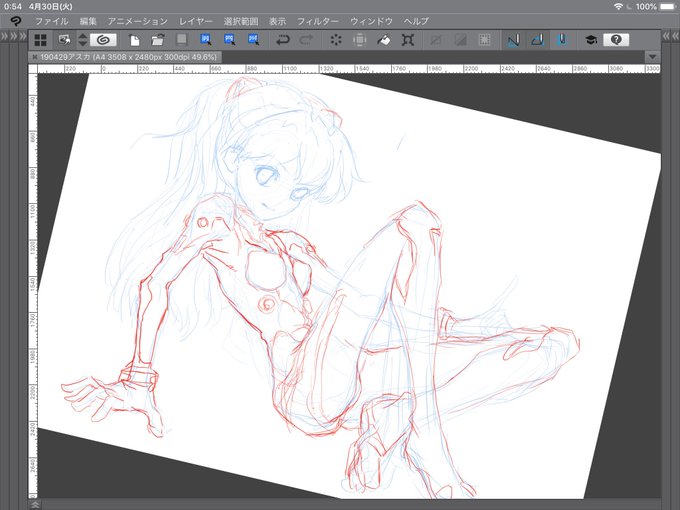Click the greyed-out Save icon
680x510 pixels.
182,40
